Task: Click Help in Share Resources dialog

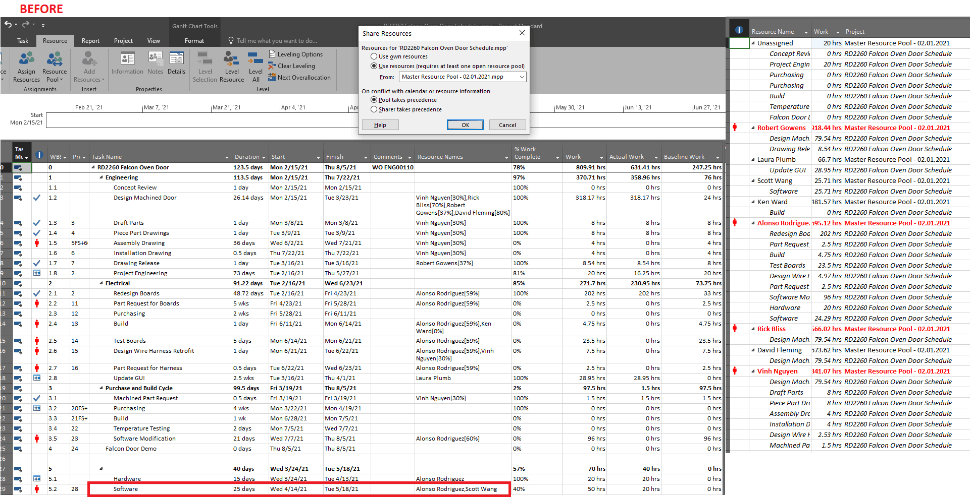Action: coord(379,125)
